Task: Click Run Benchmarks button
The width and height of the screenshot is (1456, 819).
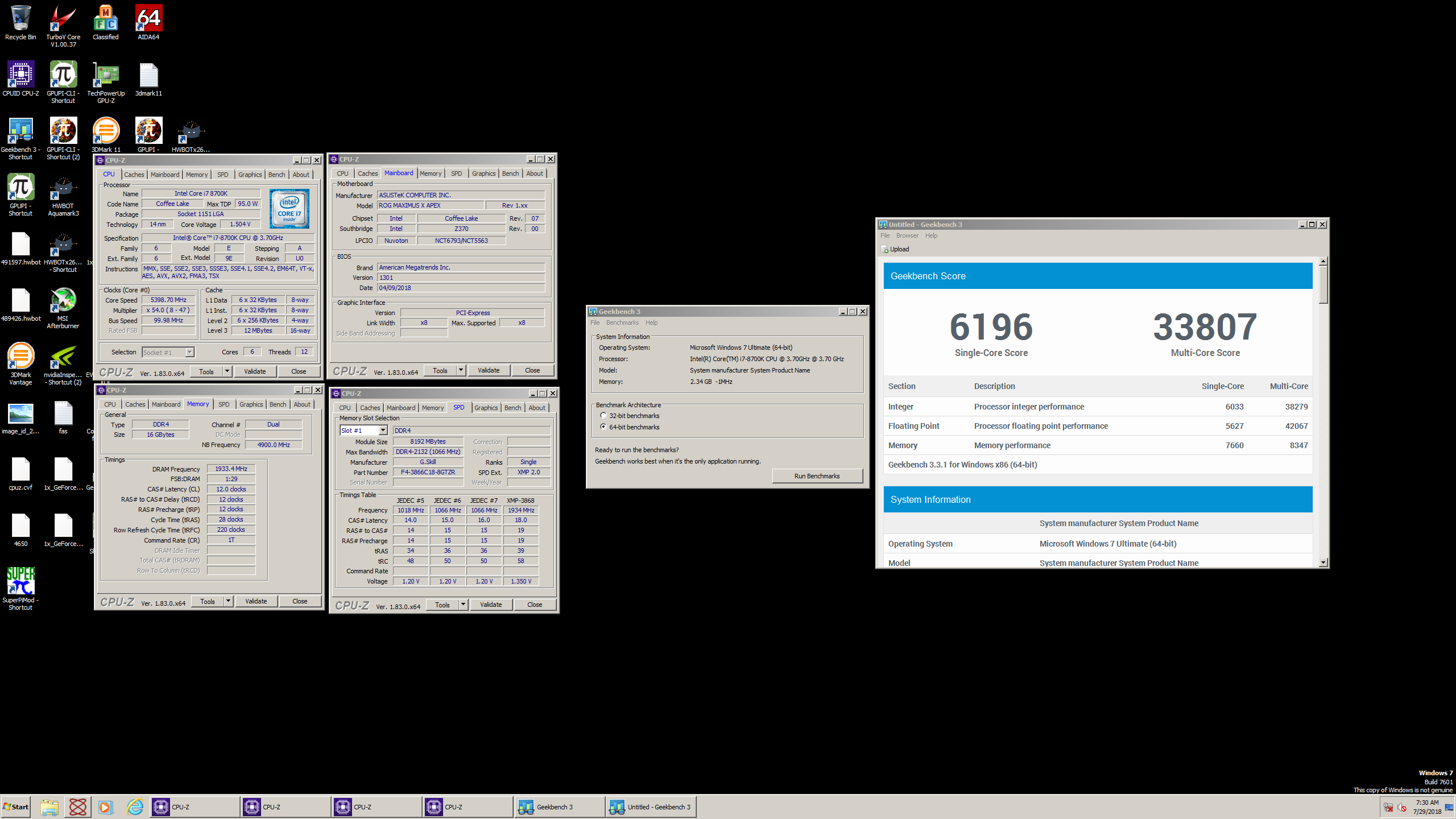Action: tap(817, 476)
